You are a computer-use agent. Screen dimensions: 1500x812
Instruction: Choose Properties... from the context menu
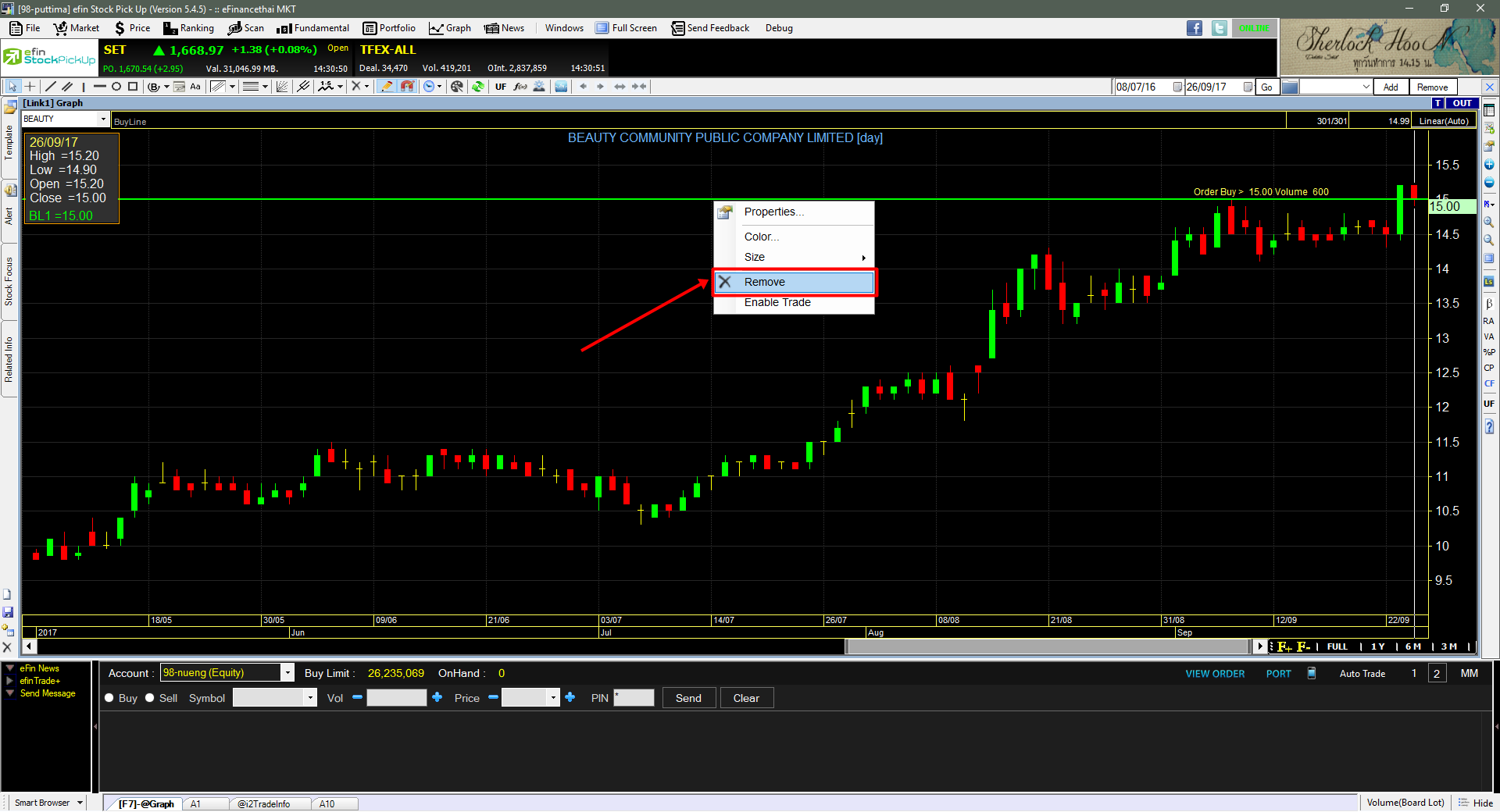click(794, 212)
